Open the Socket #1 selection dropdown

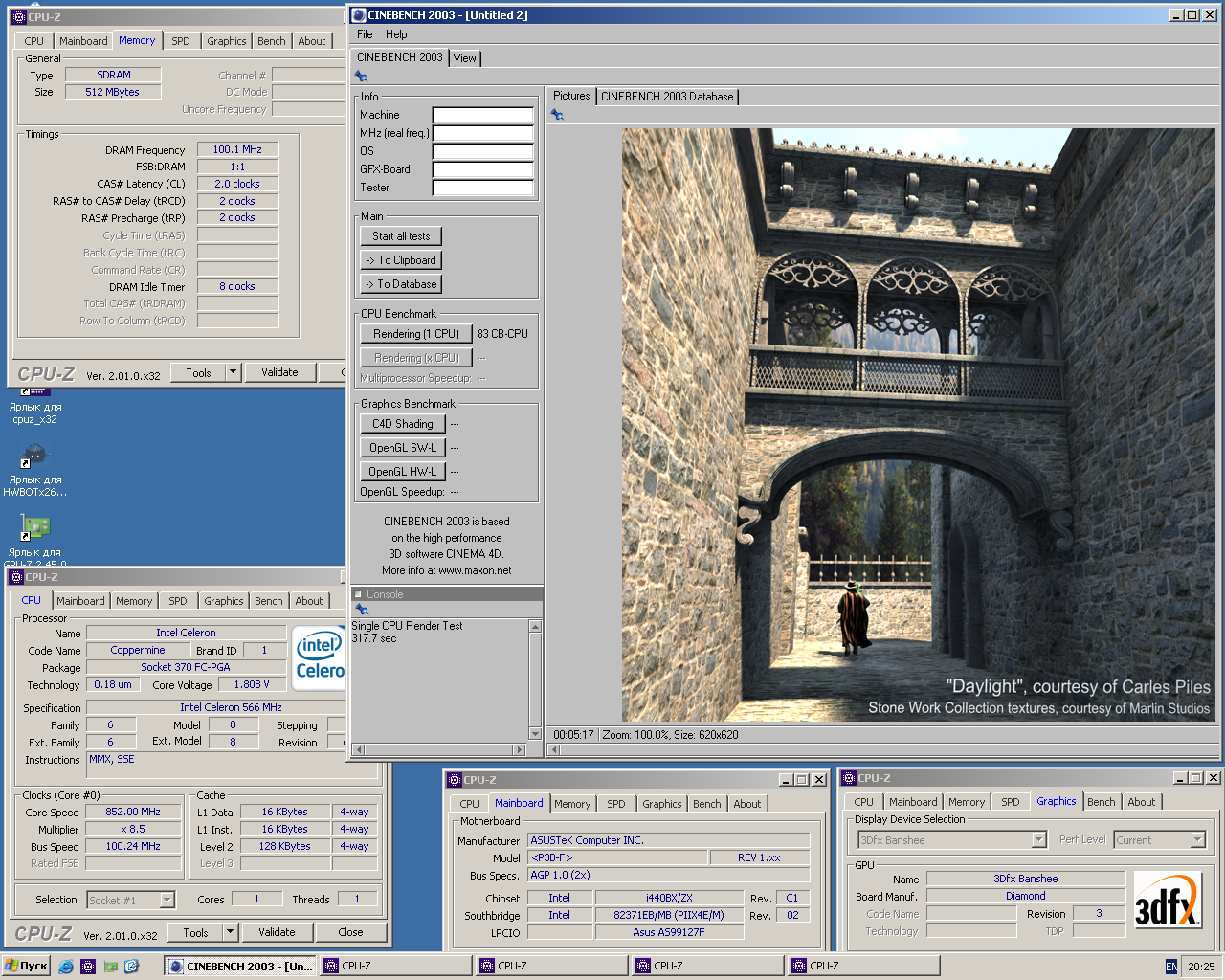[x=167, y=900]
